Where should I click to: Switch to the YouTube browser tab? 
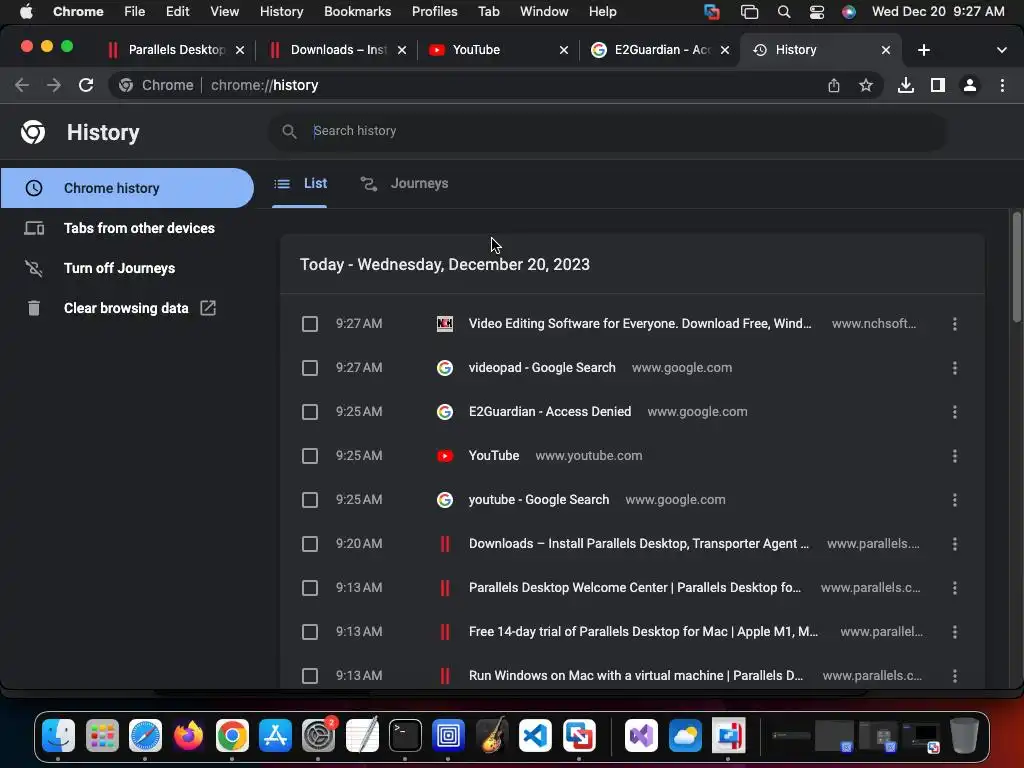[497, 50]
